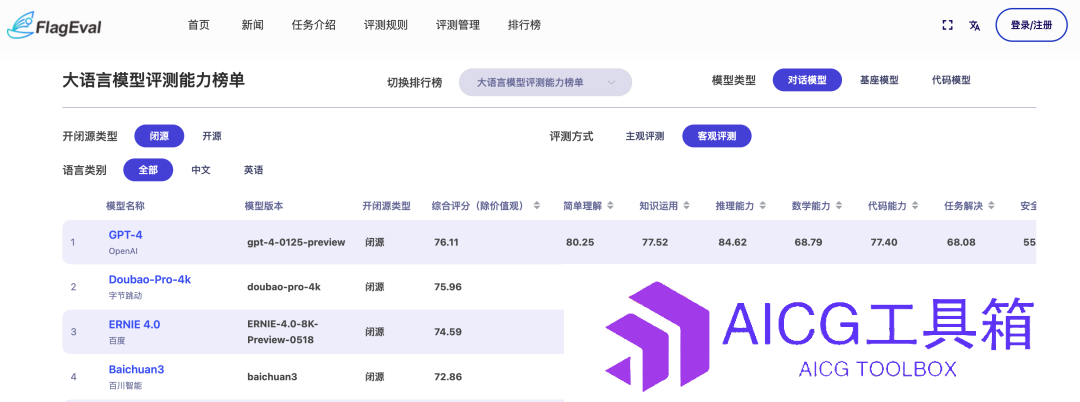
Task: Click the 大语言模型评测能力榜单 page title
Action: [153, 80]
